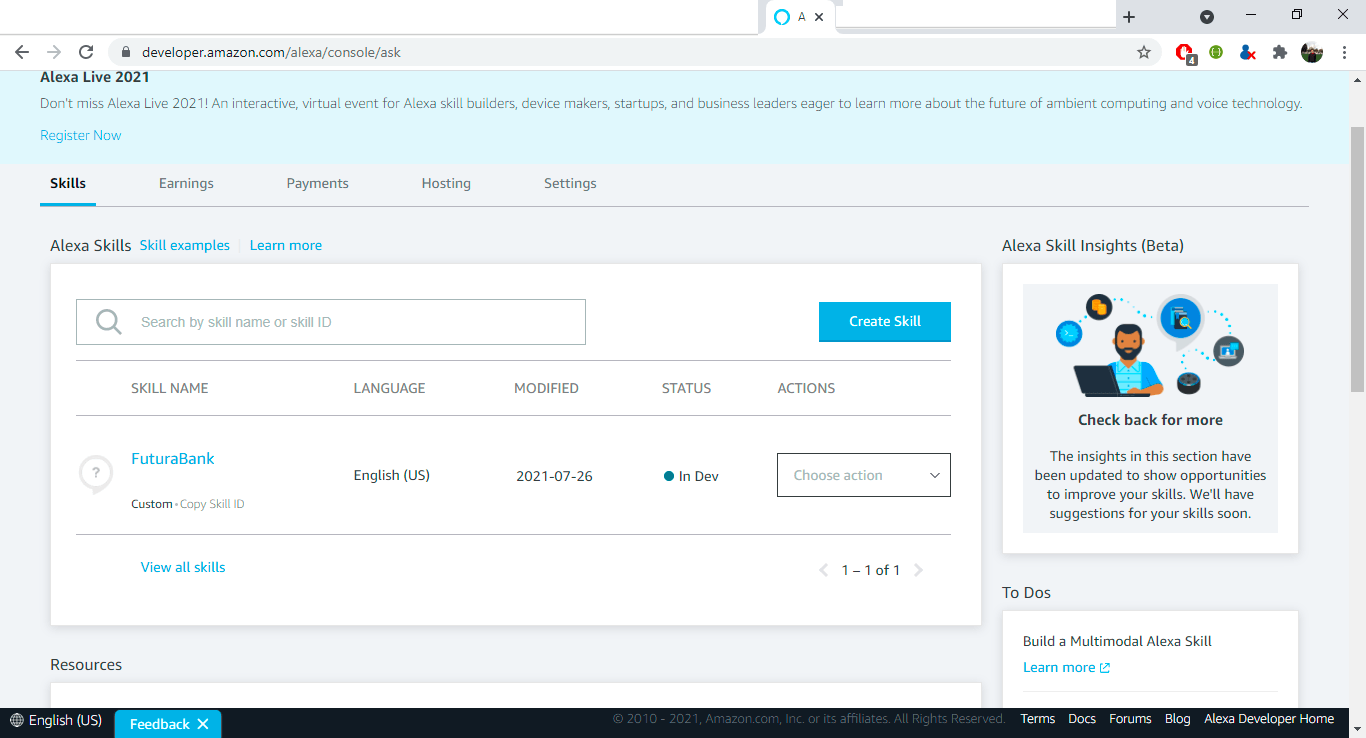The height and width of the screenshot is (738, 1366).
Task: Open the Settings tab
Action: (x=570, y=183)
